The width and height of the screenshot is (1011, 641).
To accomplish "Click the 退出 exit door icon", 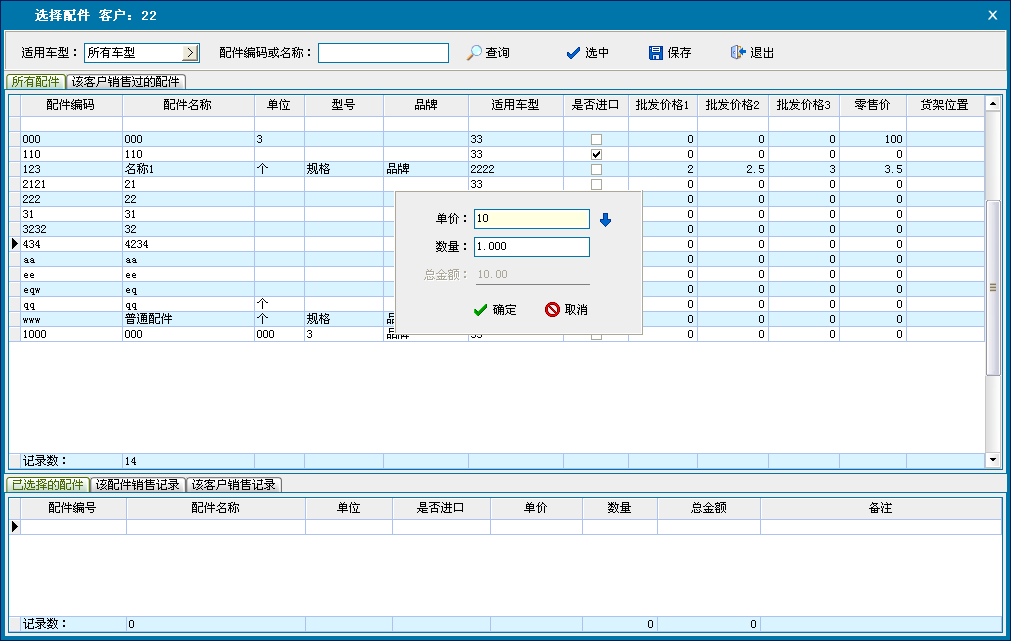I will (x=738, y=53).
